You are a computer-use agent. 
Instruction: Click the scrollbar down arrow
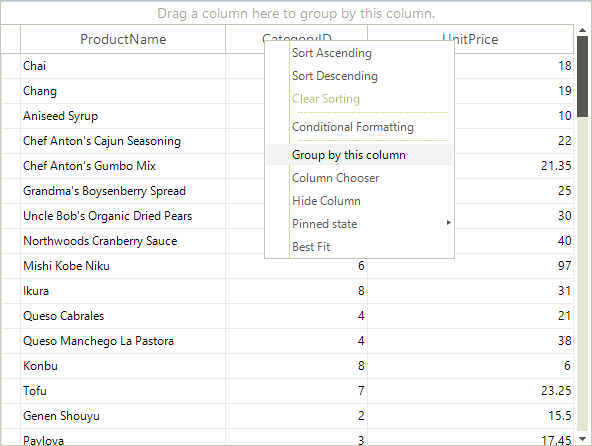[x=583, y=439]
